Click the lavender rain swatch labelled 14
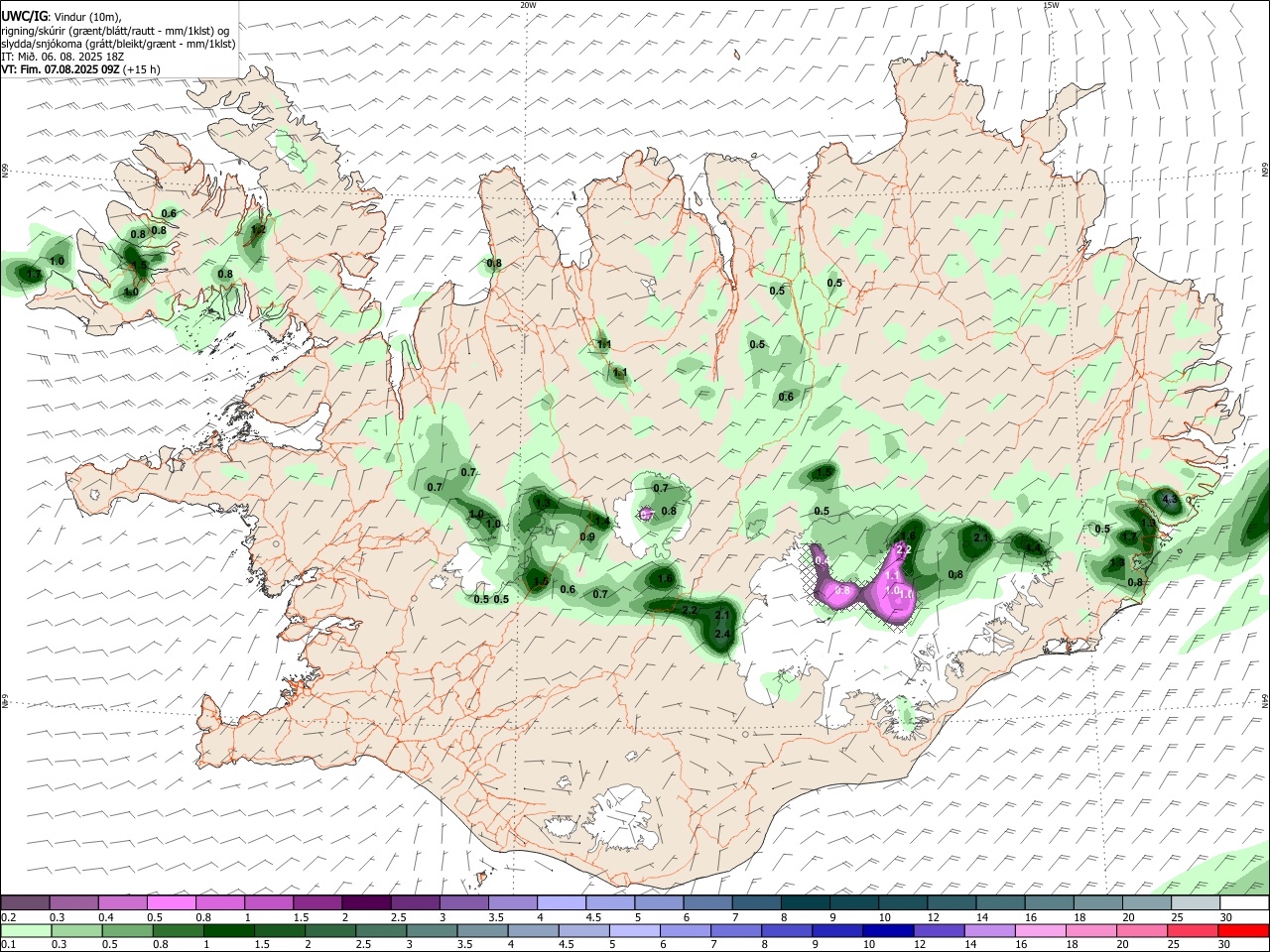 (x=989, y=931)
